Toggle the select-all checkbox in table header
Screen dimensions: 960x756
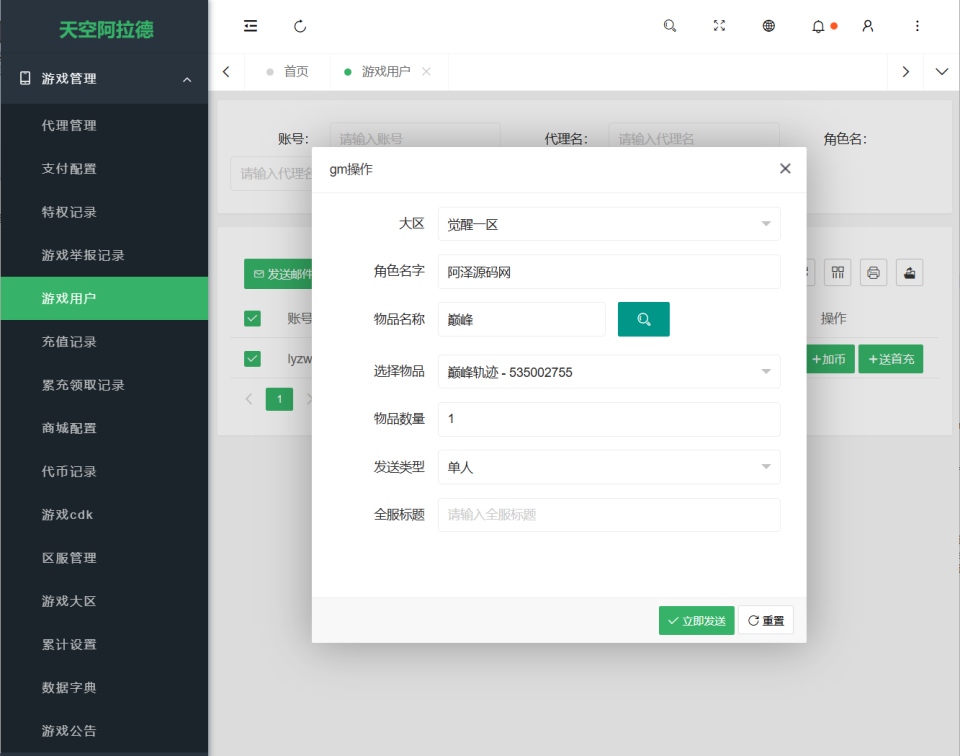251,318
